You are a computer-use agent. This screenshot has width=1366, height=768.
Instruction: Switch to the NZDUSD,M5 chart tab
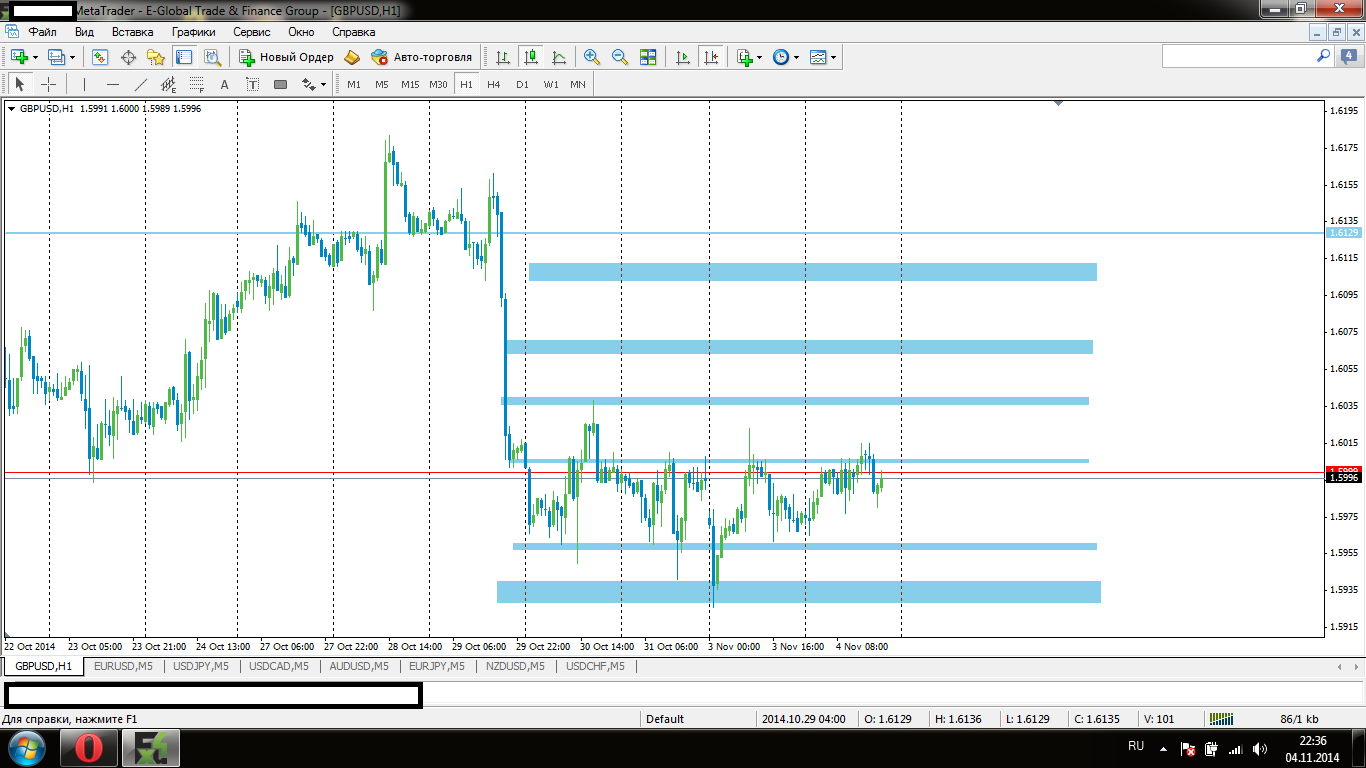point(515,666)
